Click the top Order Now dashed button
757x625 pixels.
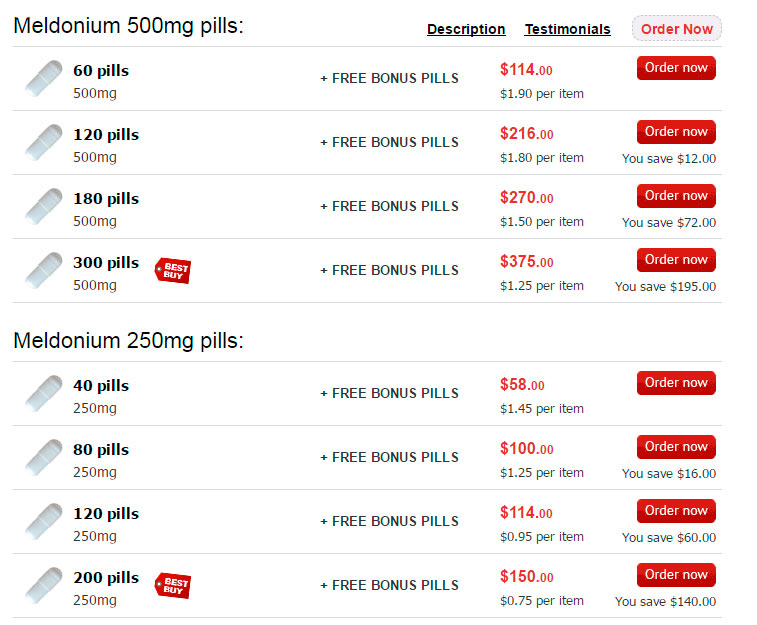pyautogui.click(x=676, y=29)
